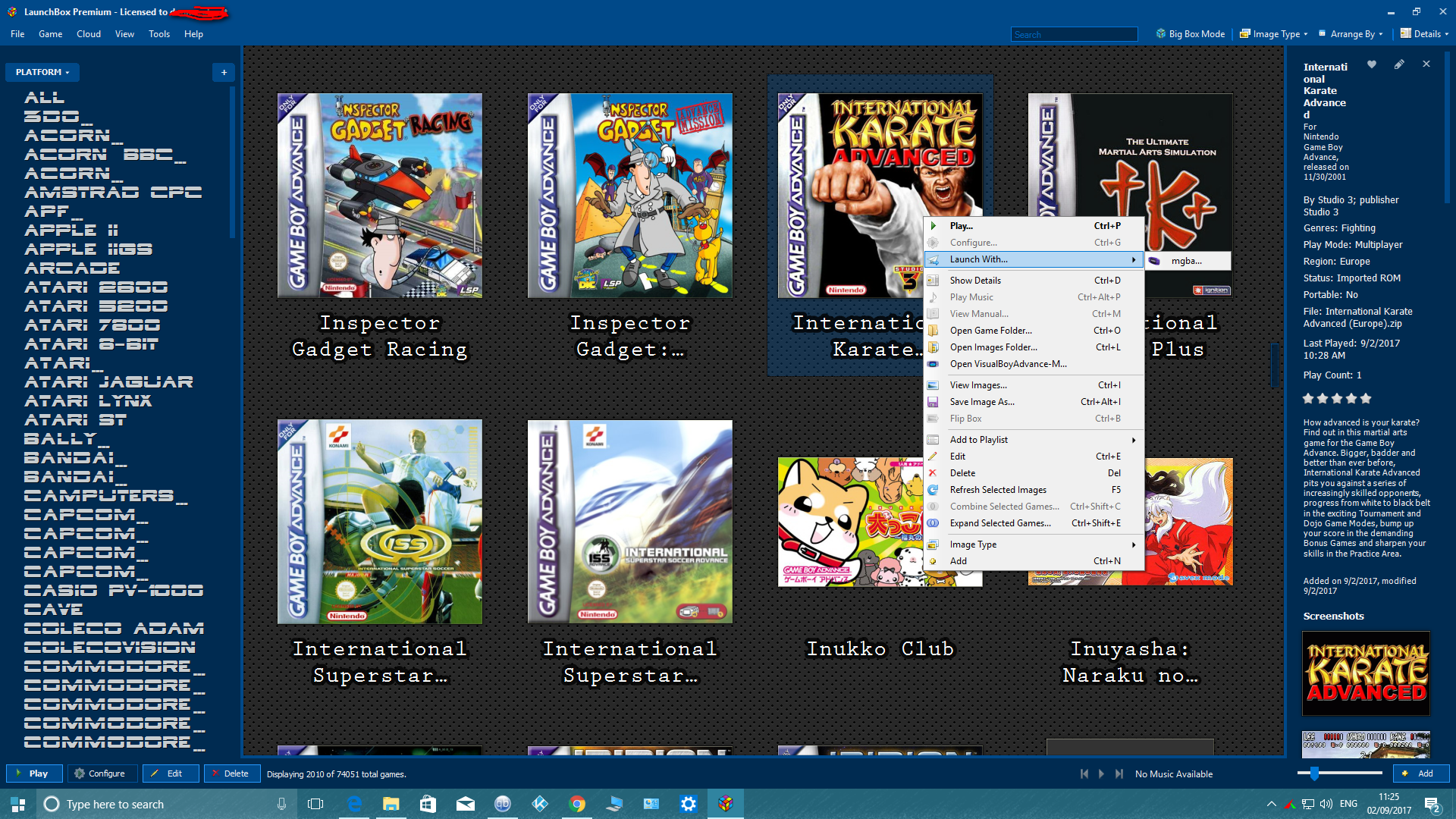Expand the Add to Playlist submenu

(1034, 440)
